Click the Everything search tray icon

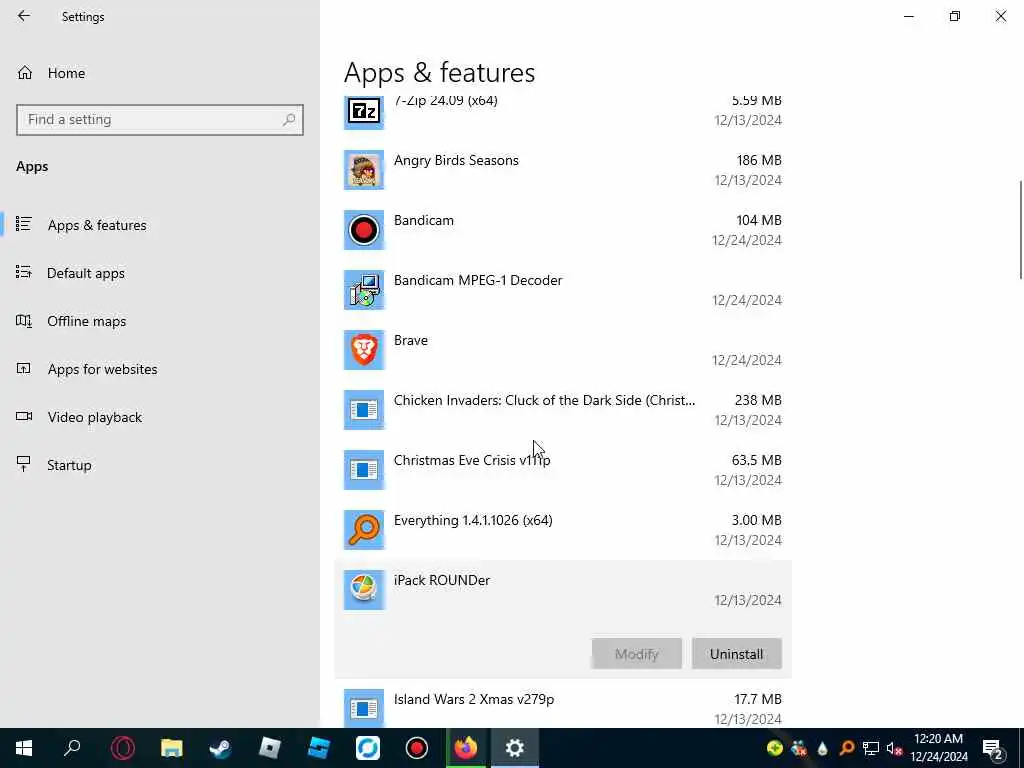[847, 748]
